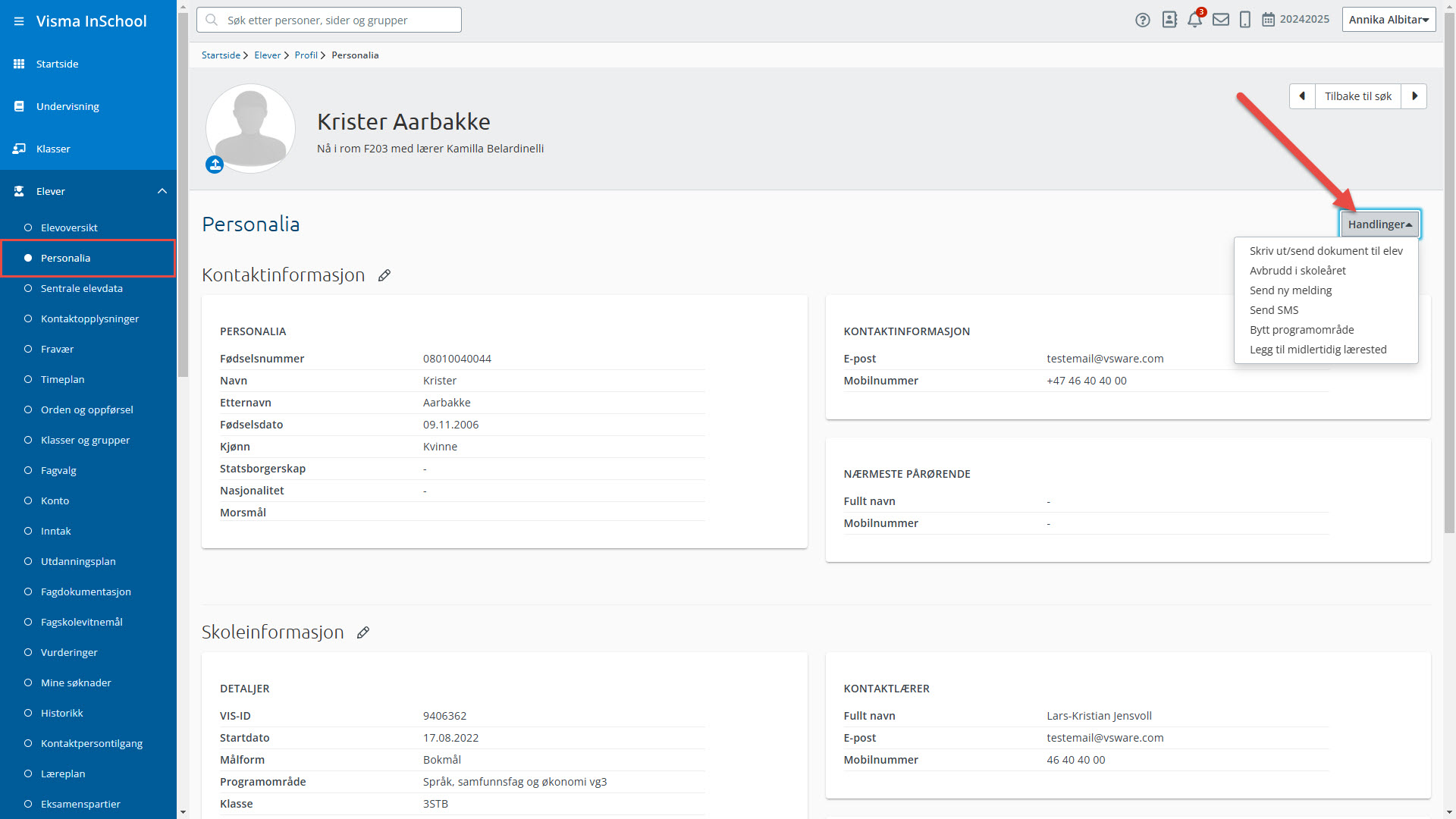Choose Bytt programområde menu entry
Viewport: 1456px width, 819px height.
(x=1301, y=330)
